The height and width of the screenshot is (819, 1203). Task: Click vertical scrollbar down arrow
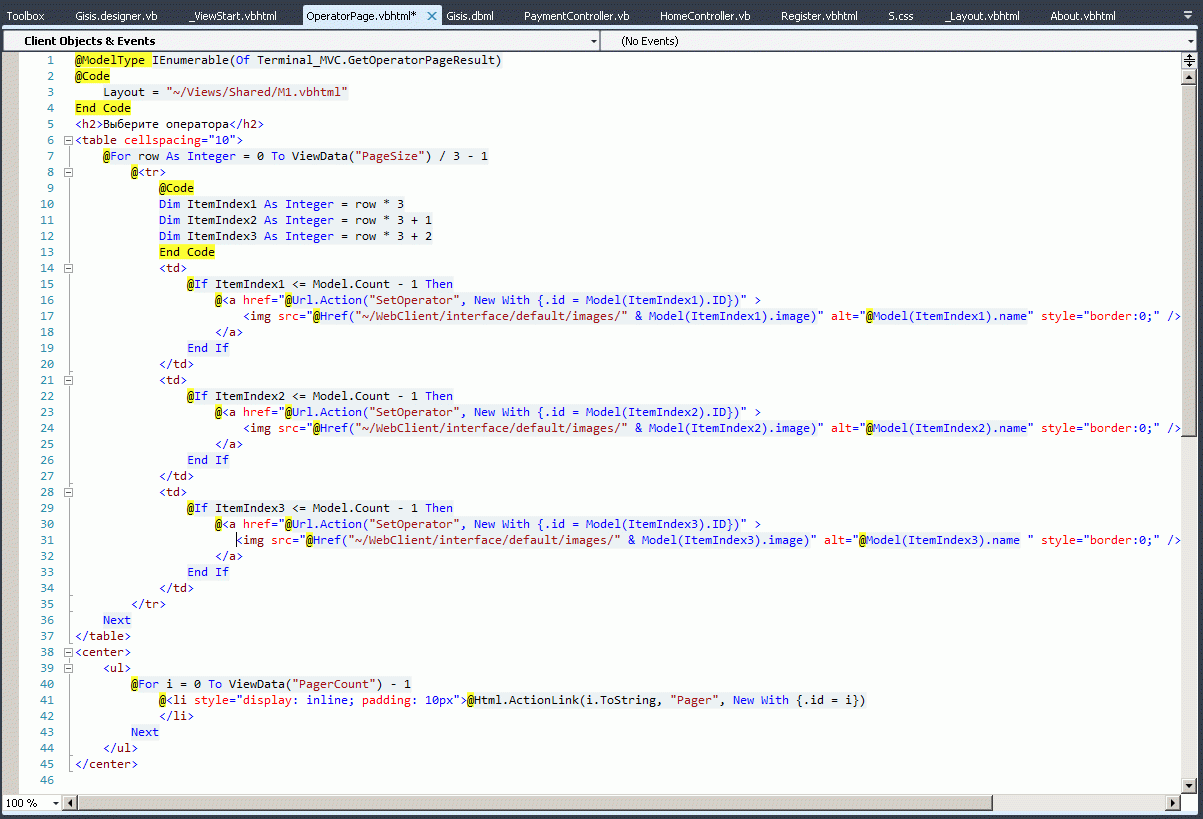(x=1189, y=787)
